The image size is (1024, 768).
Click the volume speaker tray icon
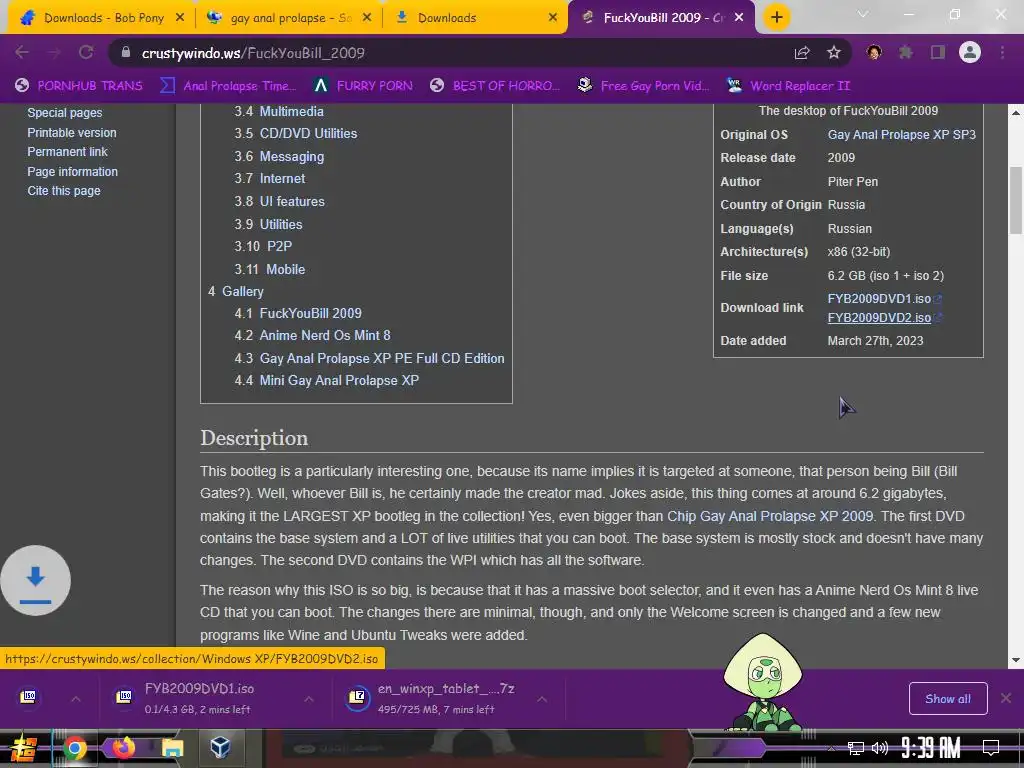point(880,748)
